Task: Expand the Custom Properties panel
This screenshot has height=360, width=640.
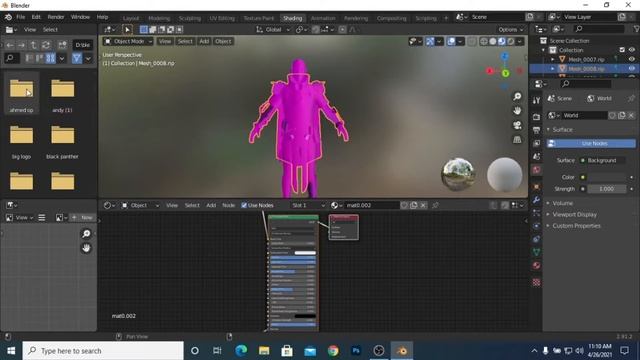Action: (x=576, y=226)
